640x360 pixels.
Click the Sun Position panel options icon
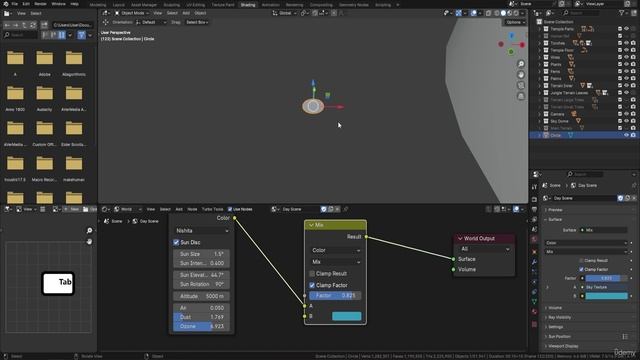tap(625, 337)
